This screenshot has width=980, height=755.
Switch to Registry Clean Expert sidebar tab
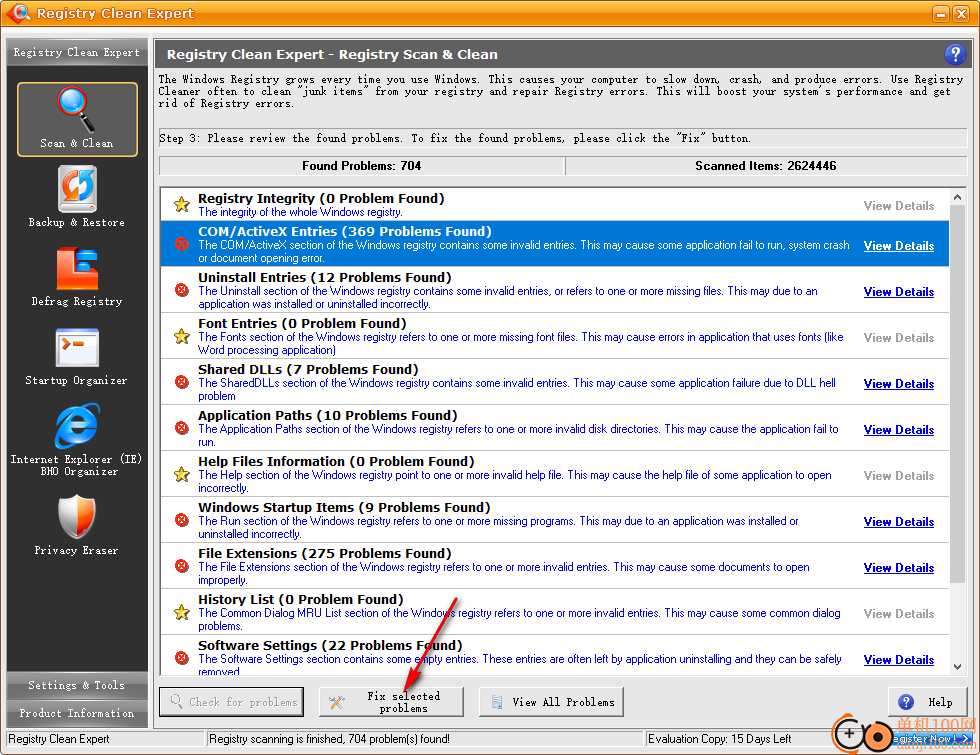click(77, 52)
